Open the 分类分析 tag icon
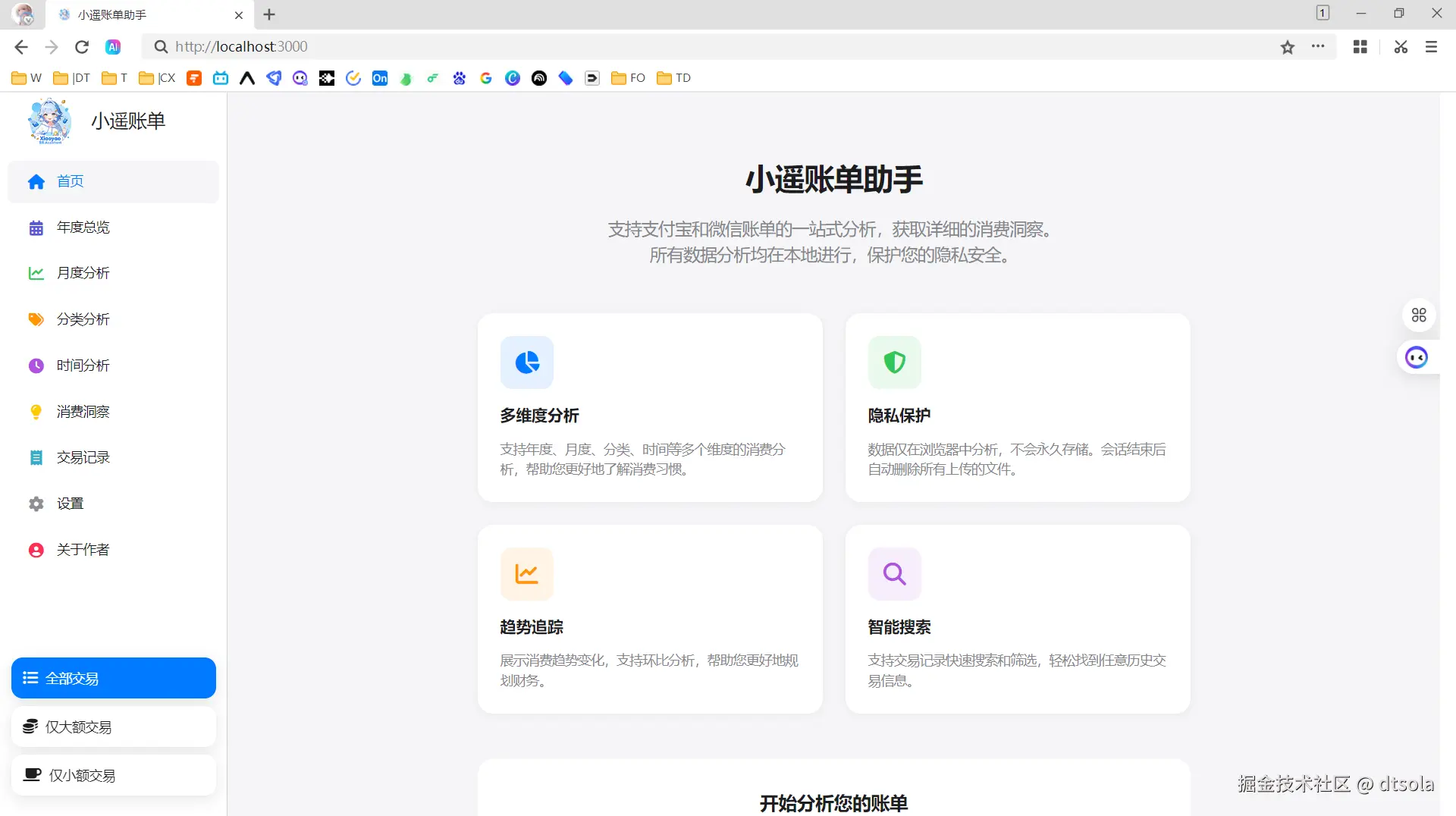 (36, 319)
